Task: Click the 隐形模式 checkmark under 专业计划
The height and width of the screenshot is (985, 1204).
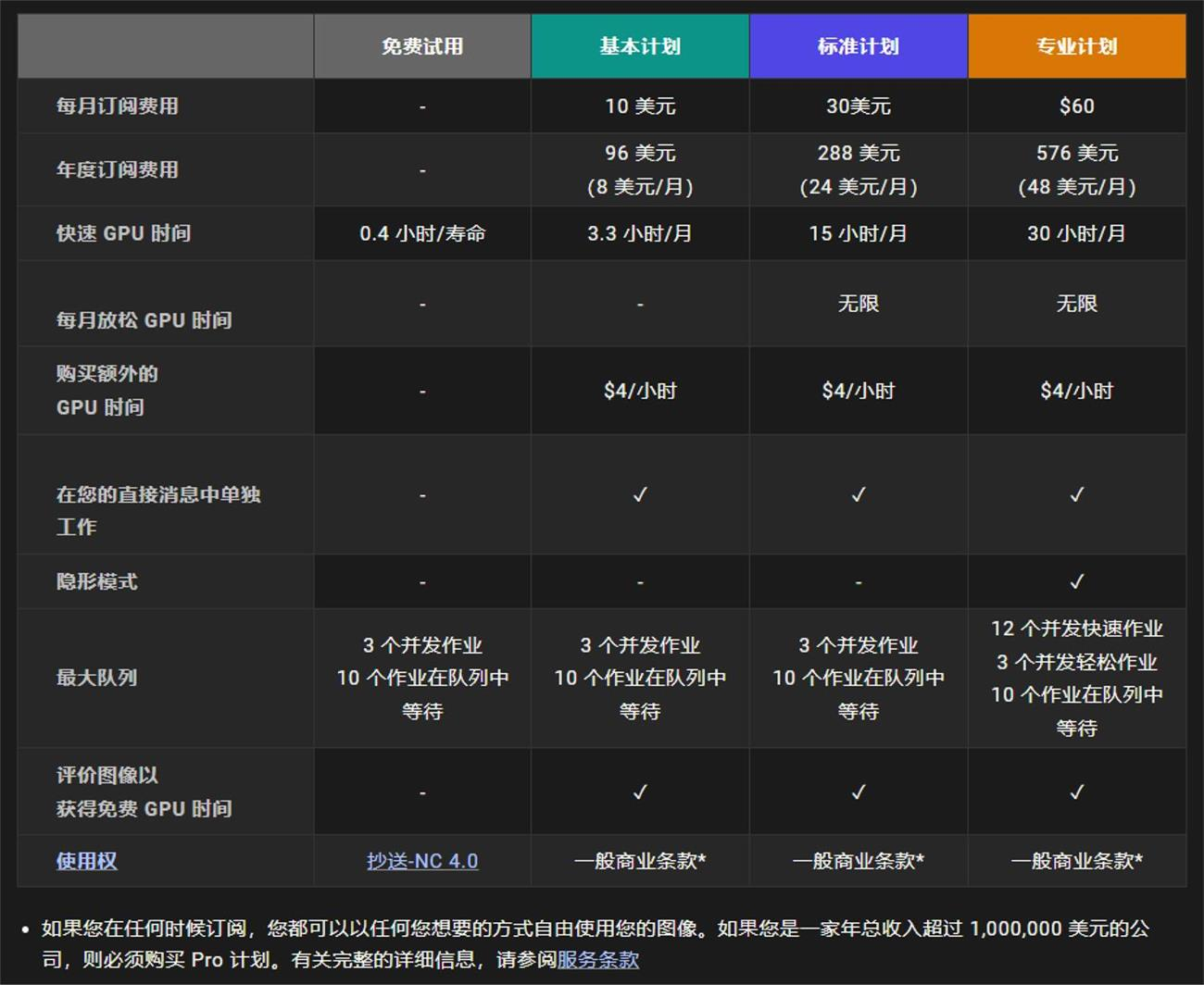Action: [x=1077, y=582]
